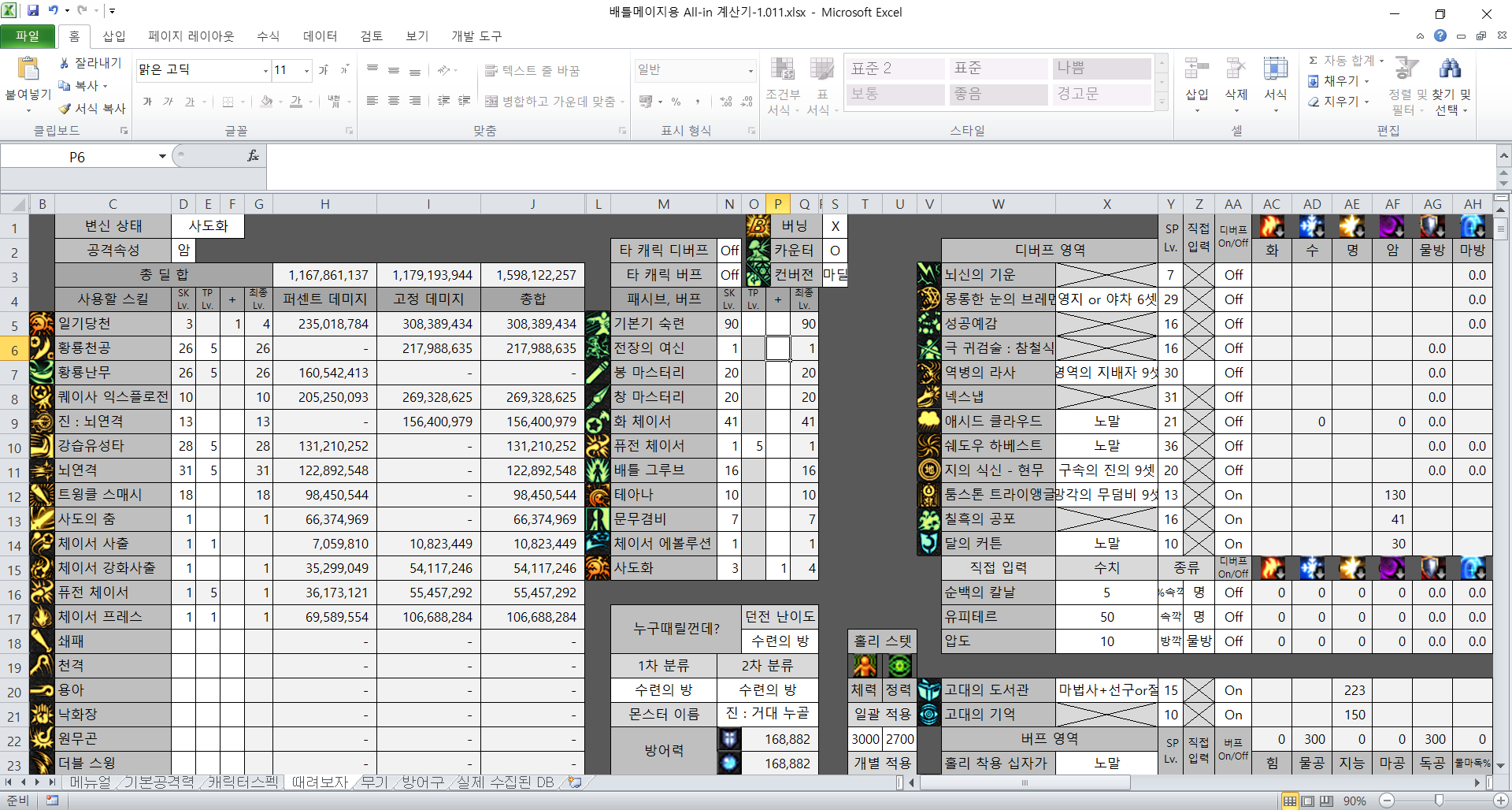1512x810 pixels.
Task: Center-align text with the center icon
Action: pyautogui.click(x=394, y=101)
